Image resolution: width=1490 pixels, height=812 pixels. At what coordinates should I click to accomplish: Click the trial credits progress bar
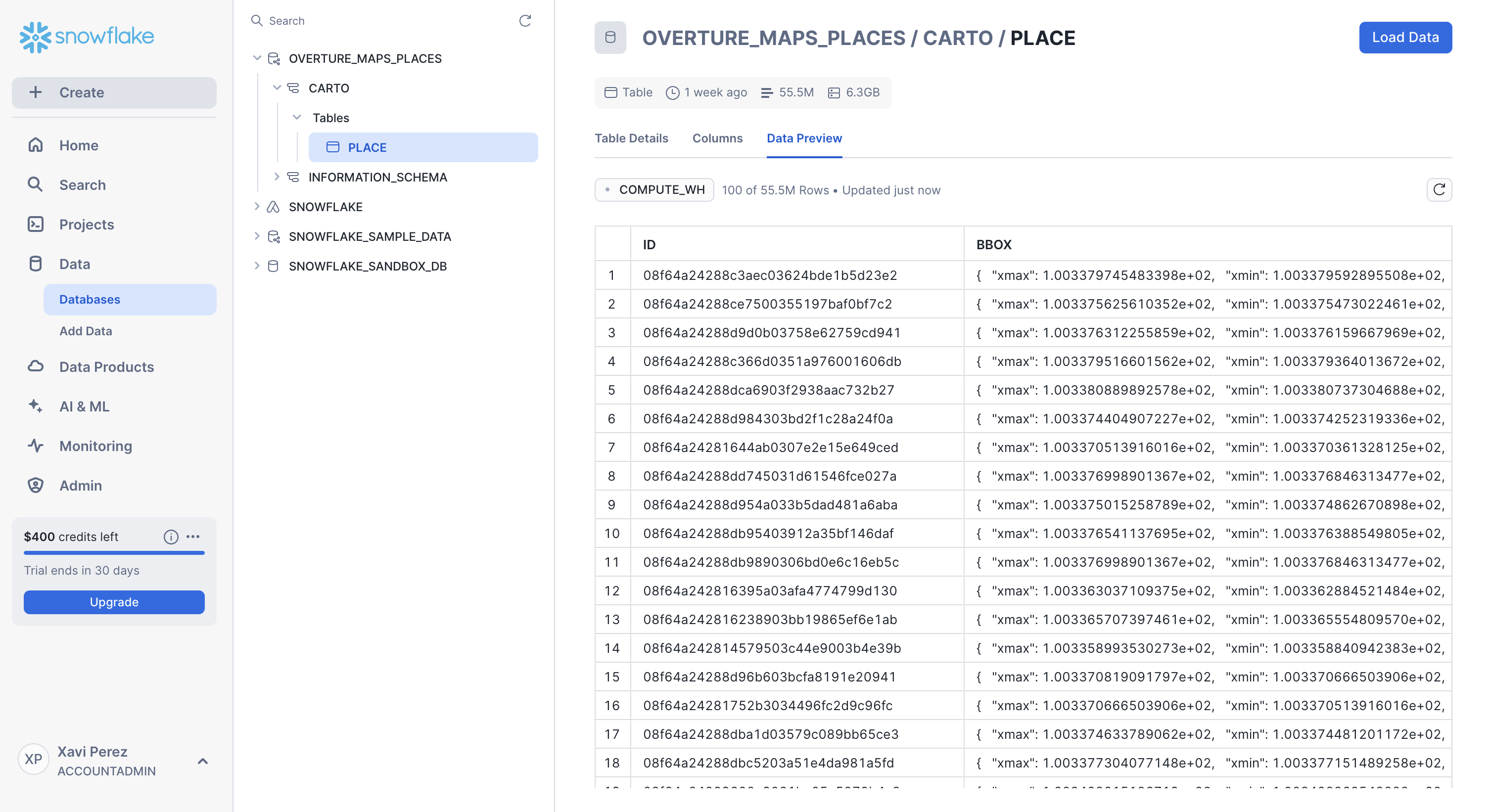114,553
